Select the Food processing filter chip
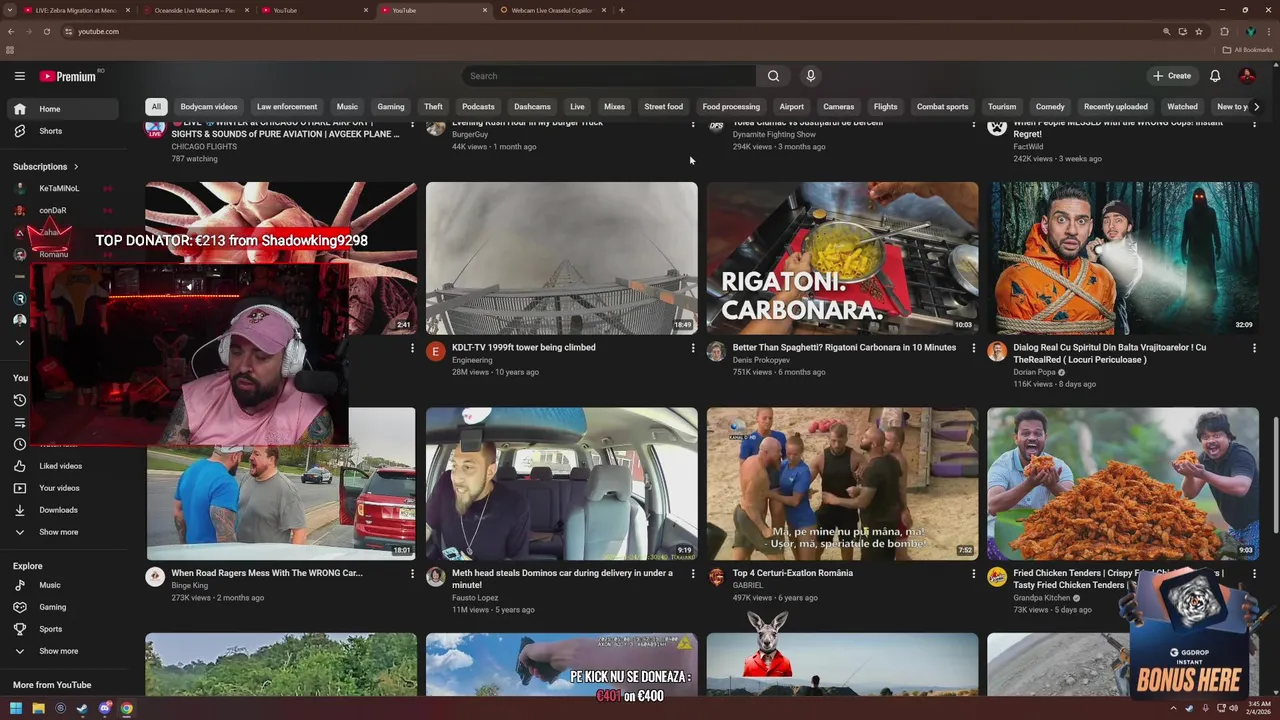Screen dimensions: 1280x720 click(x=731, y=106)
